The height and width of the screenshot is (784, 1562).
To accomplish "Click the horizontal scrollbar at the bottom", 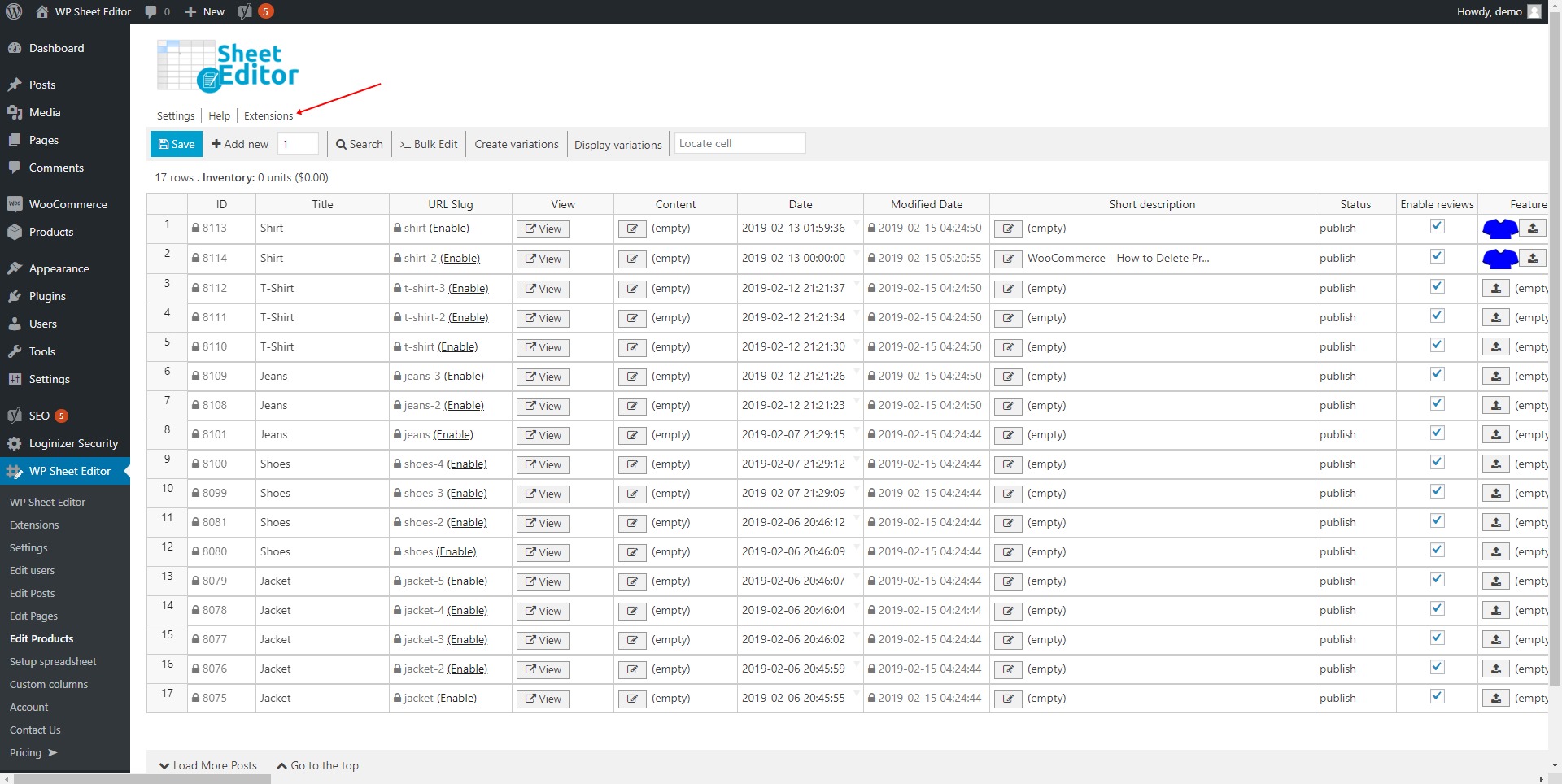I will pyautogui.click(x=142, y=779).
